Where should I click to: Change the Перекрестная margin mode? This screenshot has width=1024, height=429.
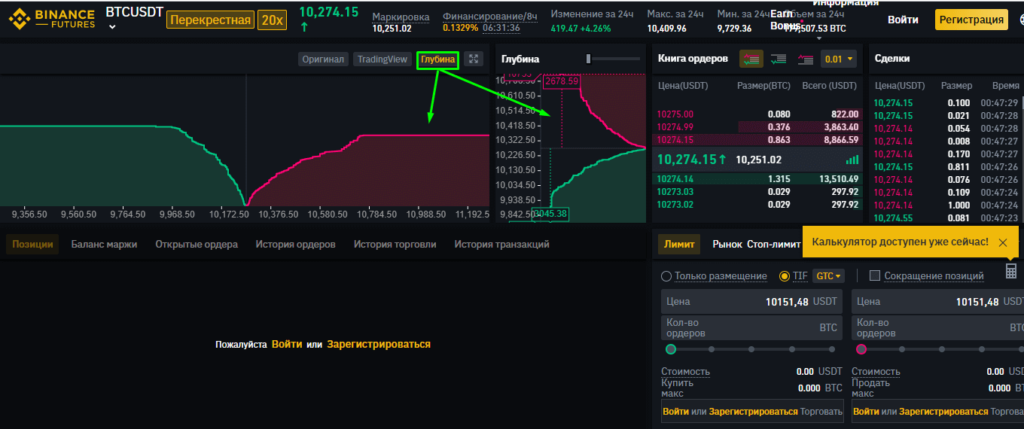(x=210, y=20)
